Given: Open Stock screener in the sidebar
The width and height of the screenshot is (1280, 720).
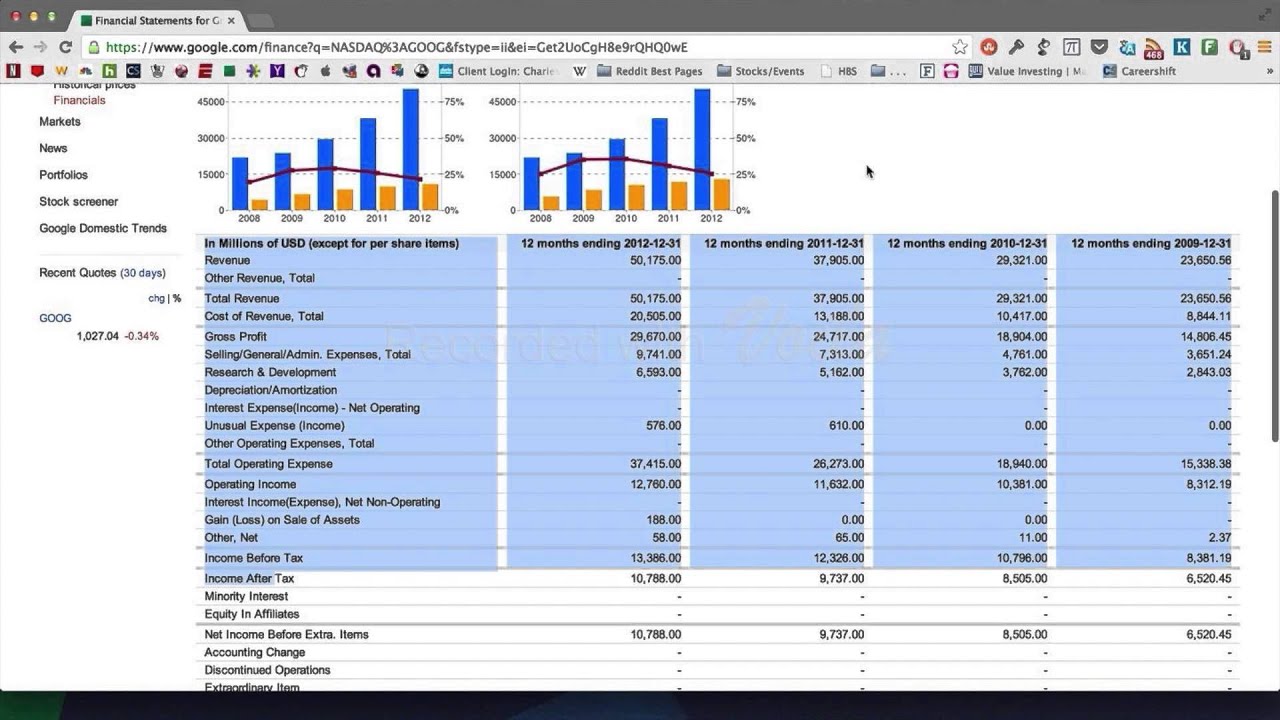Looking at the screenshot, I should [79, 201].
